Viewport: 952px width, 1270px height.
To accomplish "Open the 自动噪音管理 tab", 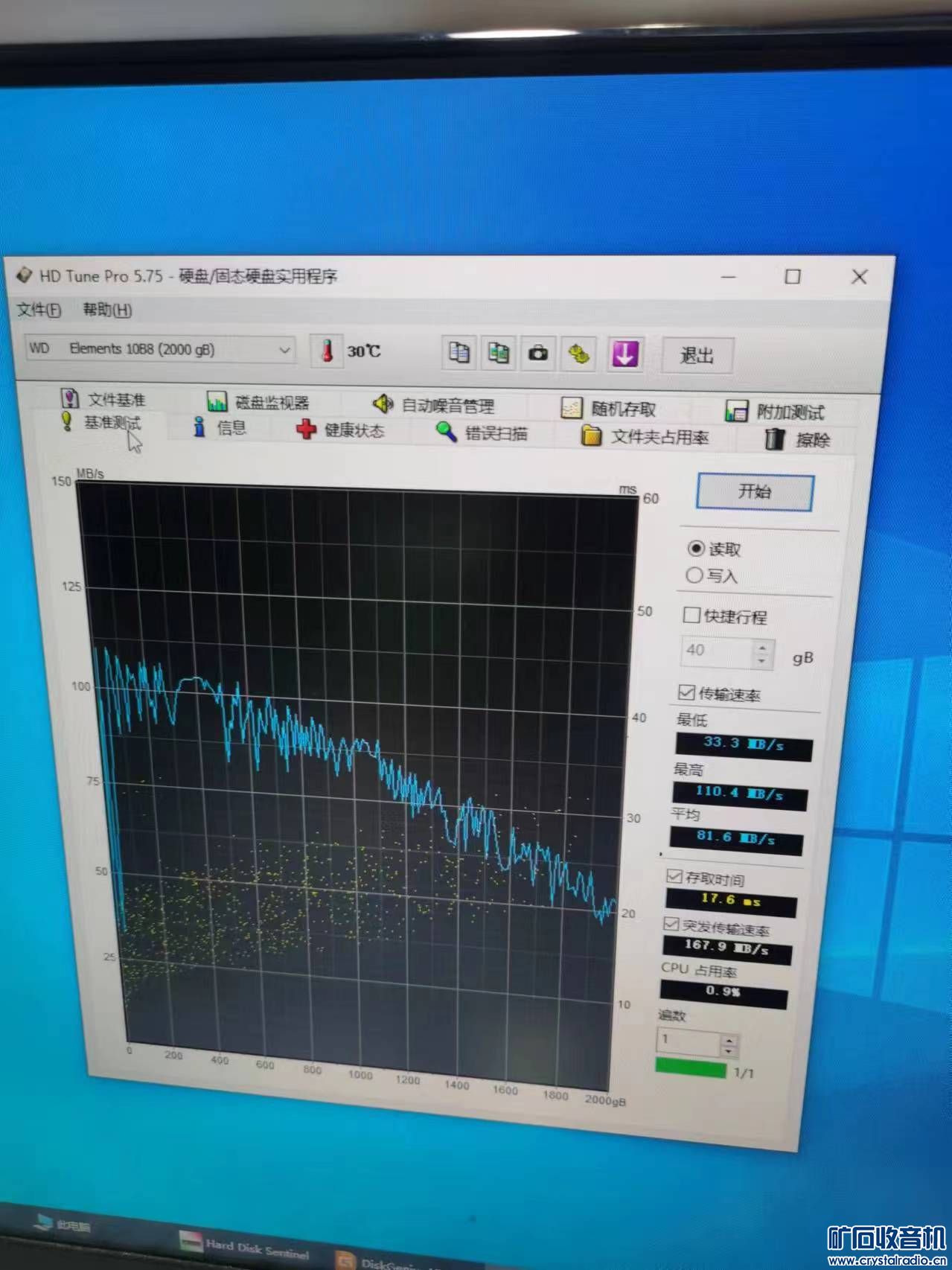I will click(x=433, y=405).
